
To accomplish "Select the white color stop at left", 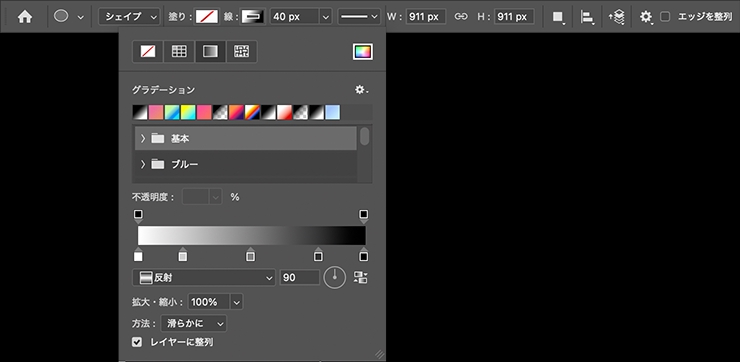I will point(138,254).
